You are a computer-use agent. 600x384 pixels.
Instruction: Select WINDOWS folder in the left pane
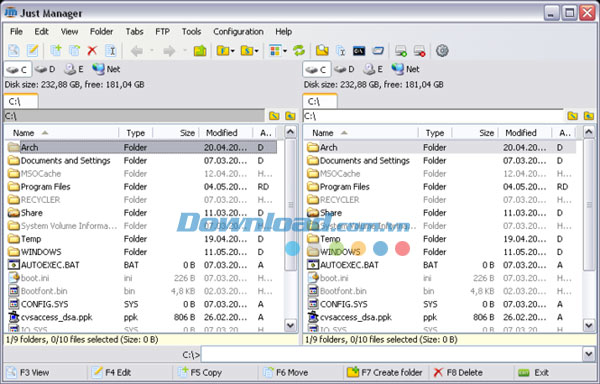[142, 252]
